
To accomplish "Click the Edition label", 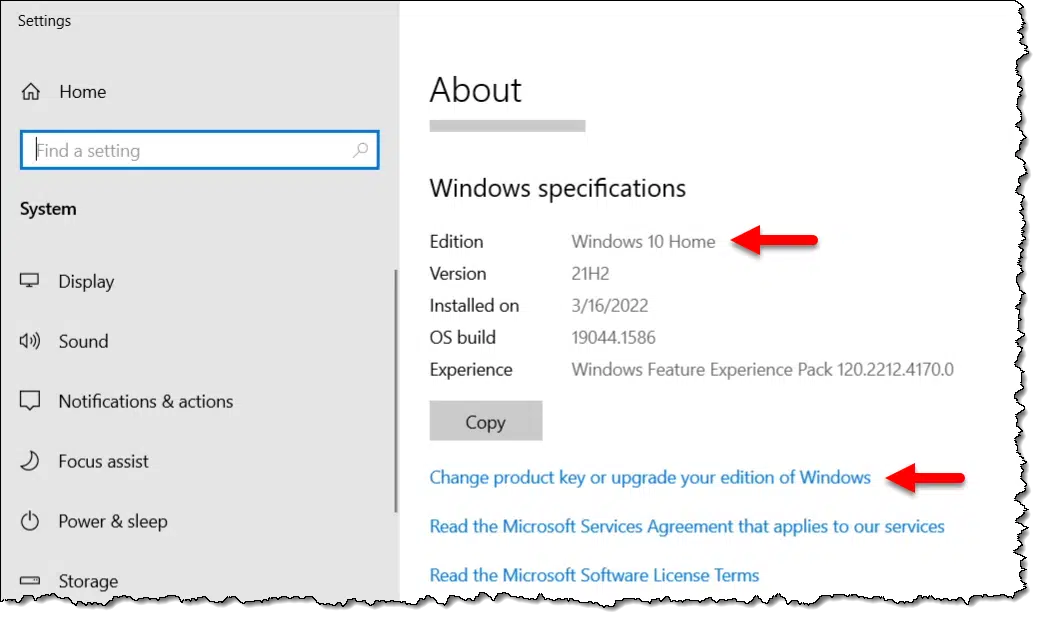I will [456, 242].
